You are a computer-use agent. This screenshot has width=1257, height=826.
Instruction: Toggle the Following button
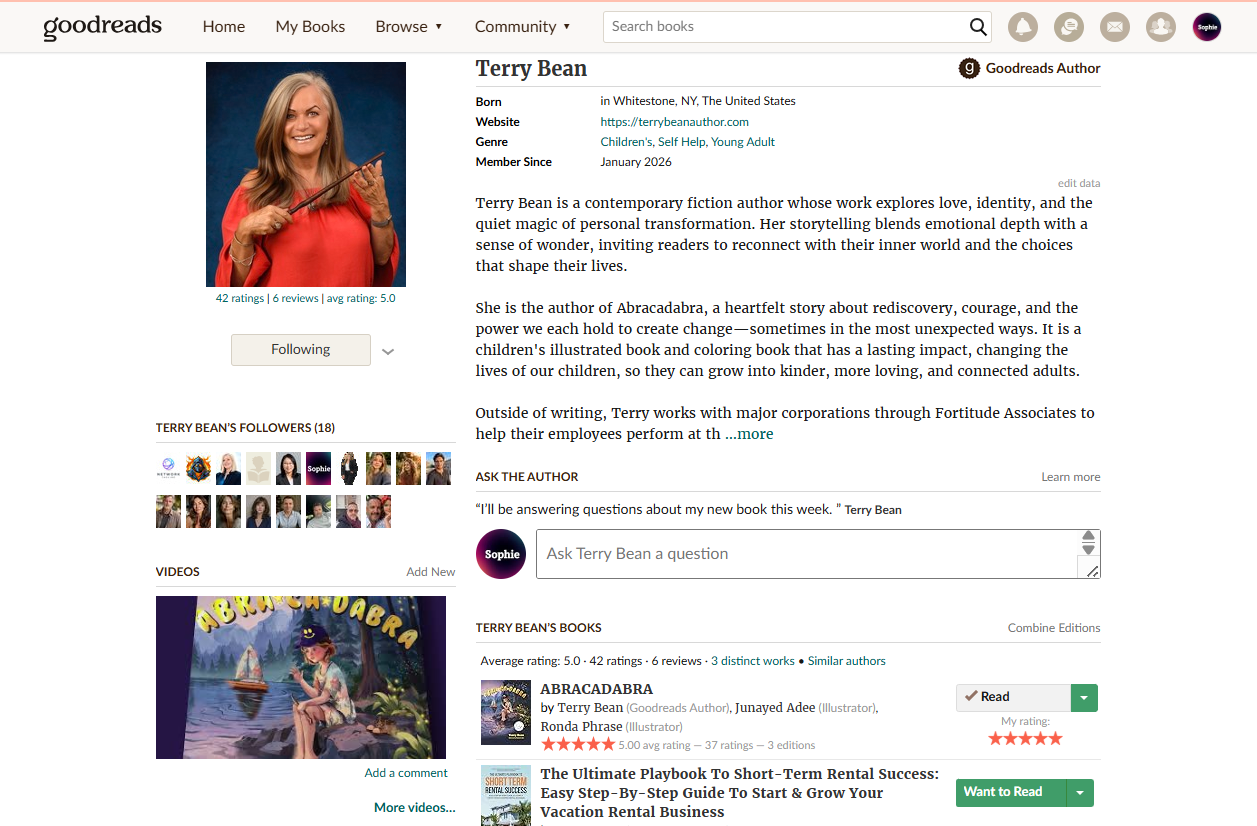coord(301,350)
